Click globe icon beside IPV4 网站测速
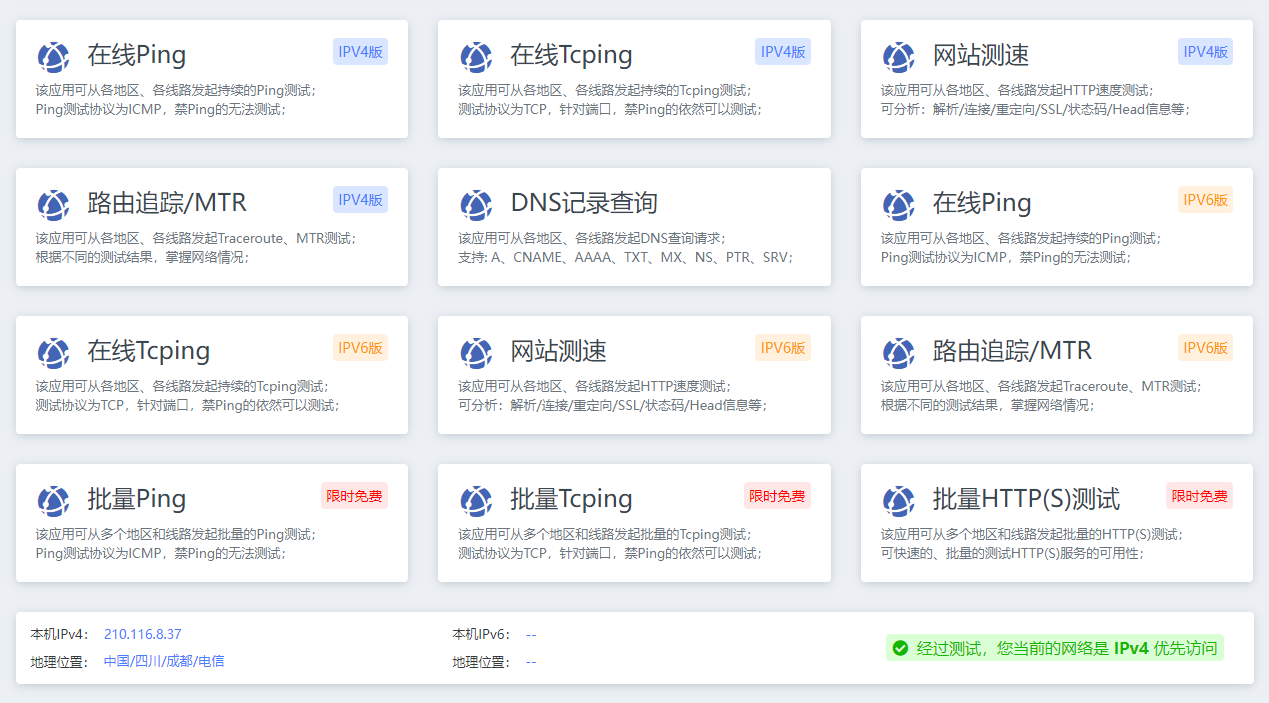Viewport: 1269px width, 703px height. 898,57
